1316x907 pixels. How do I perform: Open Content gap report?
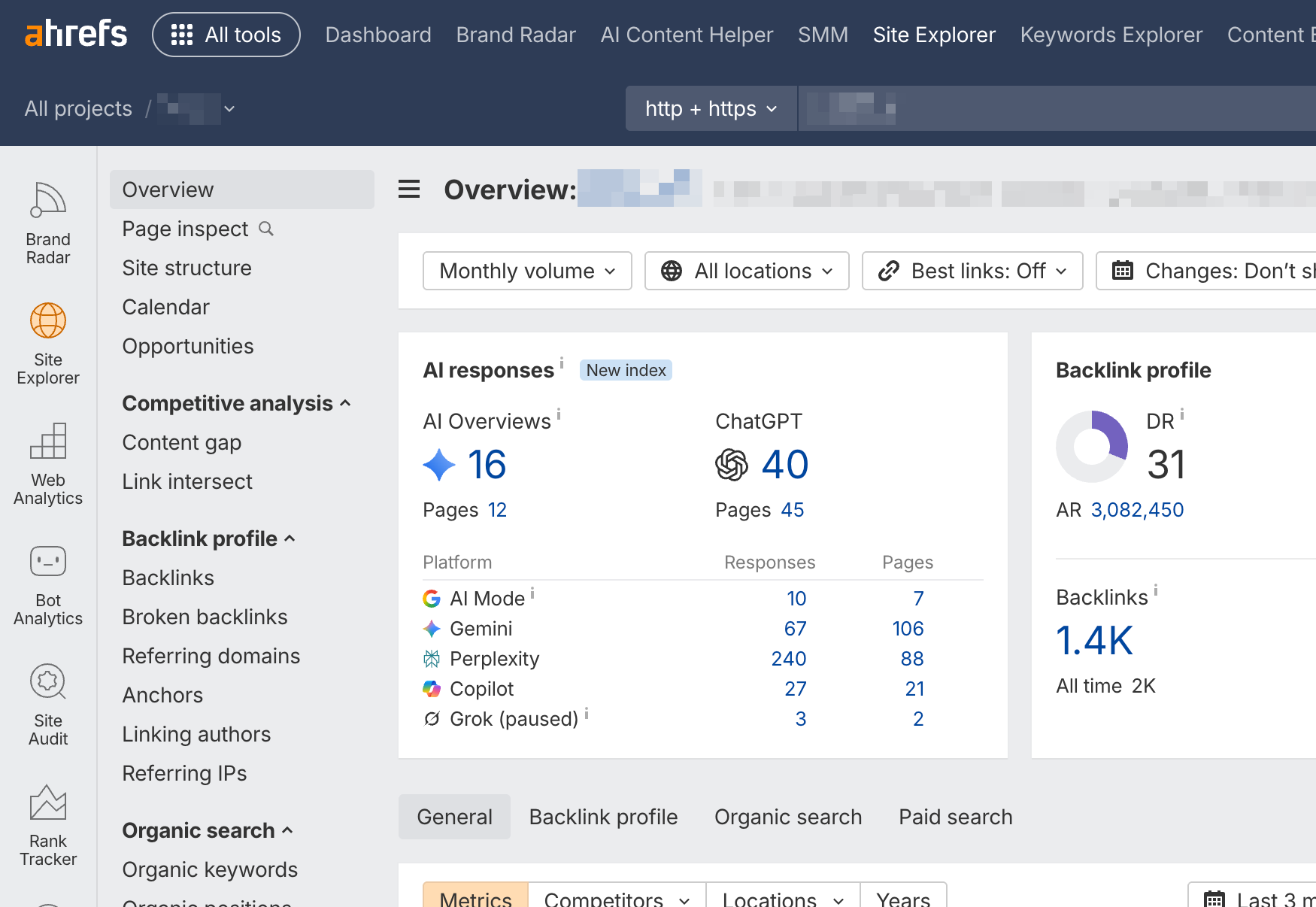coord(182,442)
